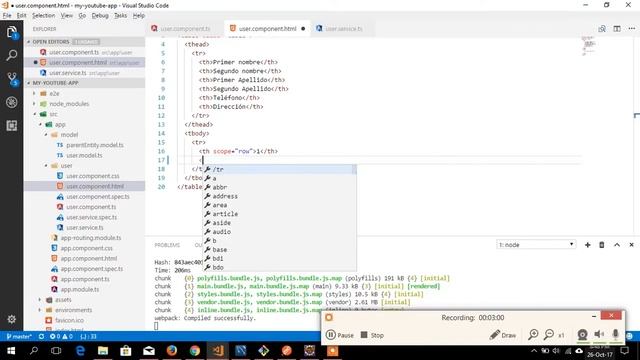Open the File menu
640x360 pixels.
[7, 16]
